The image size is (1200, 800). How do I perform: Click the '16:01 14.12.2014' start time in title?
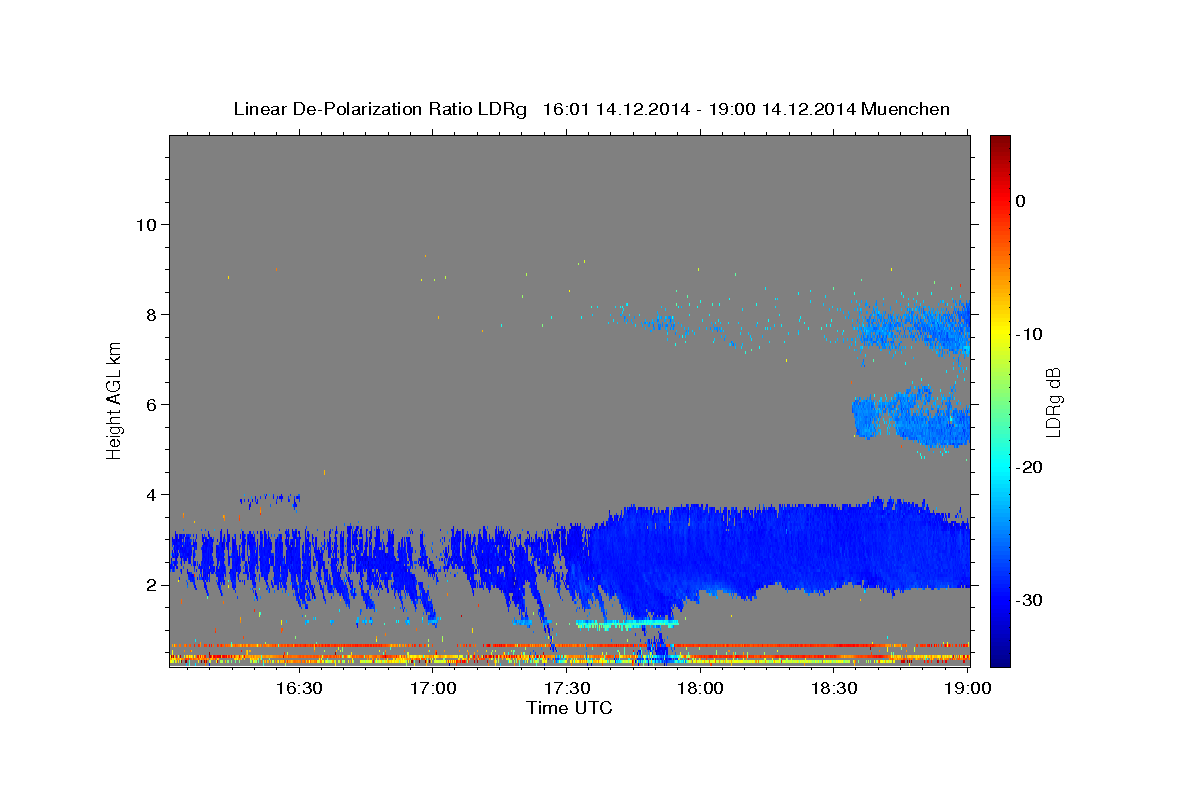pyautogui.click(x=616, y=109)
